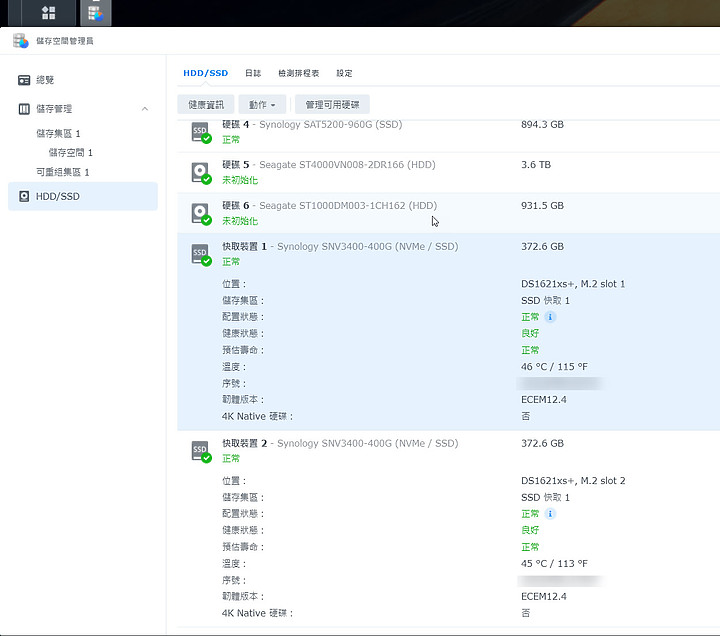Click 未初始化 status under 硬碟 5
720x636 pixels.
point(240,180)
